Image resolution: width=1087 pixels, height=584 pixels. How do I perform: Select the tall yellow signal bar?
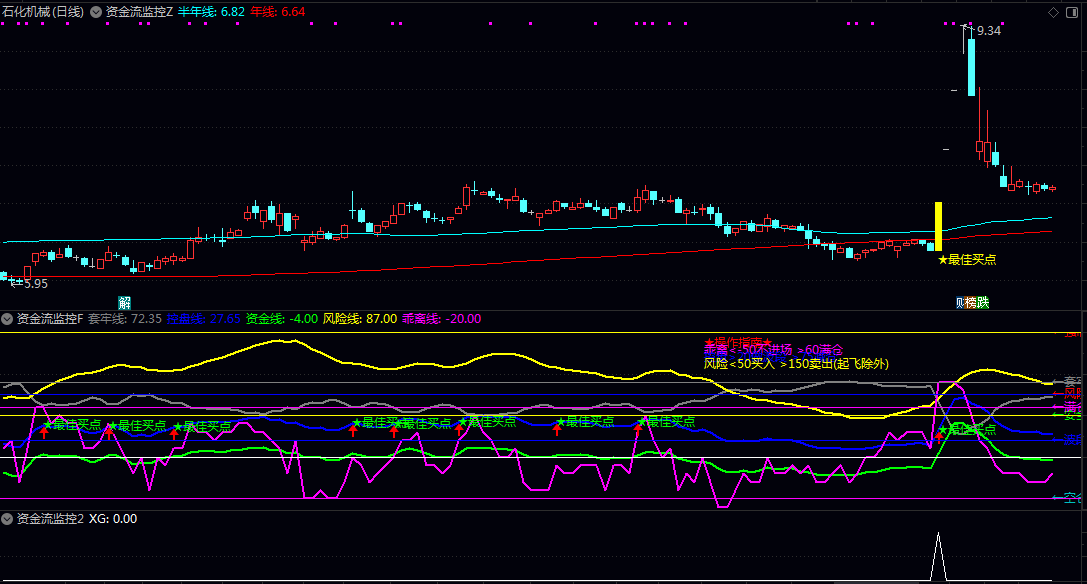coord(938,226)
